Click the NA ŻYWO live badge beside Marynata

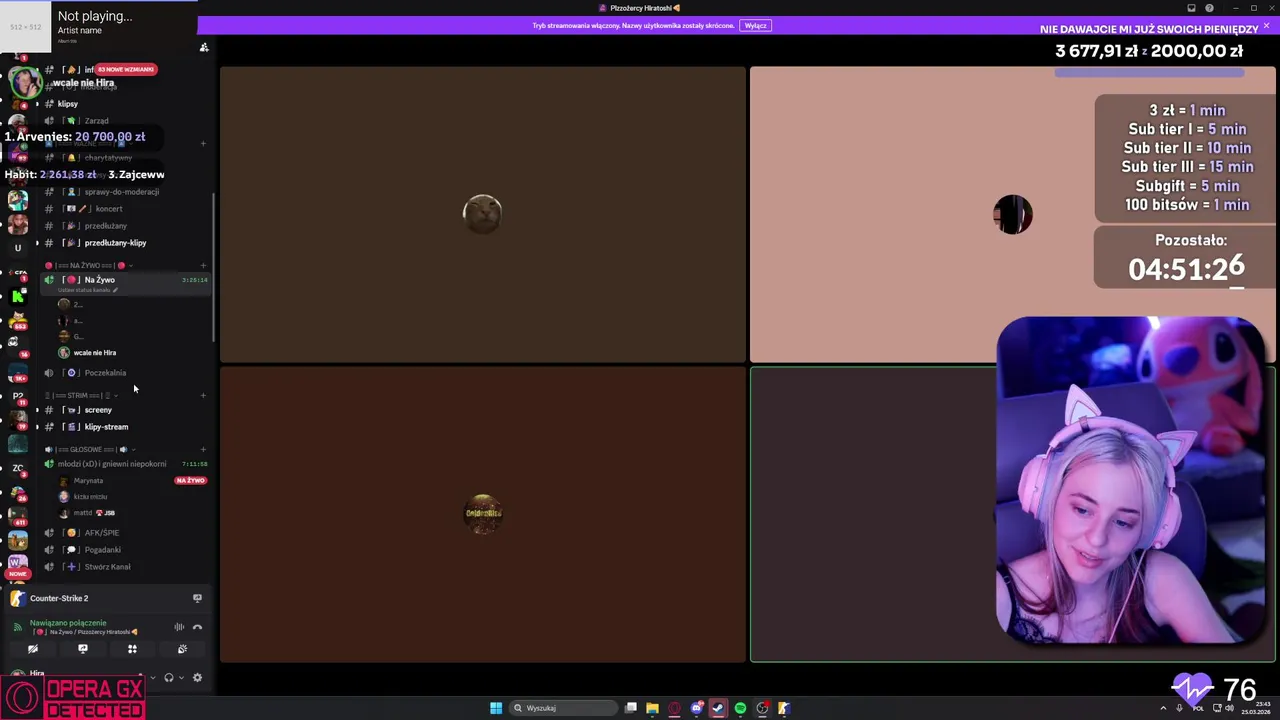click(x=190, y=481)
